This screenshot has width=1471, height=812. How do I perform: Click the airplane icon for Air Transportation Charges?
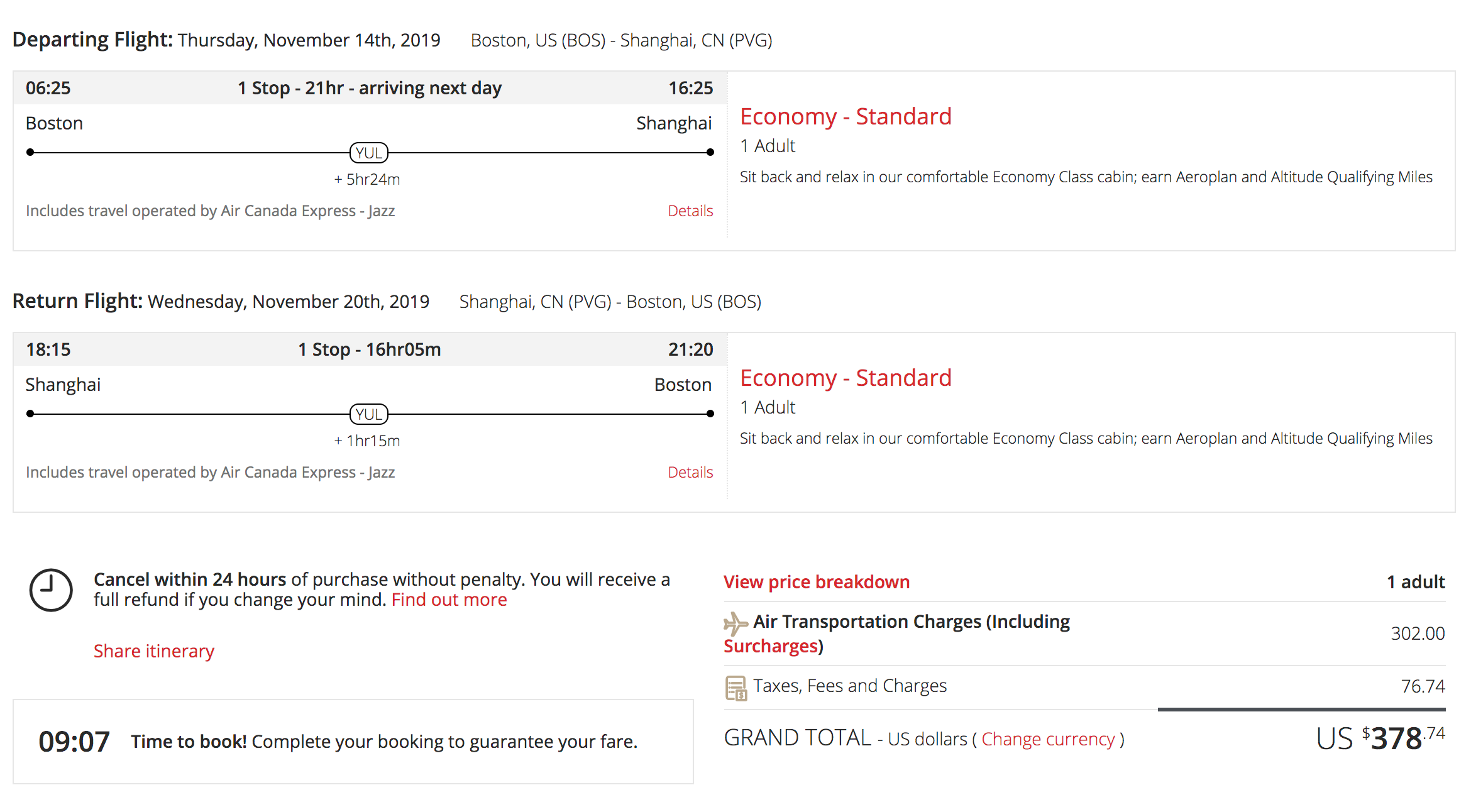click(x=735, y=623)
